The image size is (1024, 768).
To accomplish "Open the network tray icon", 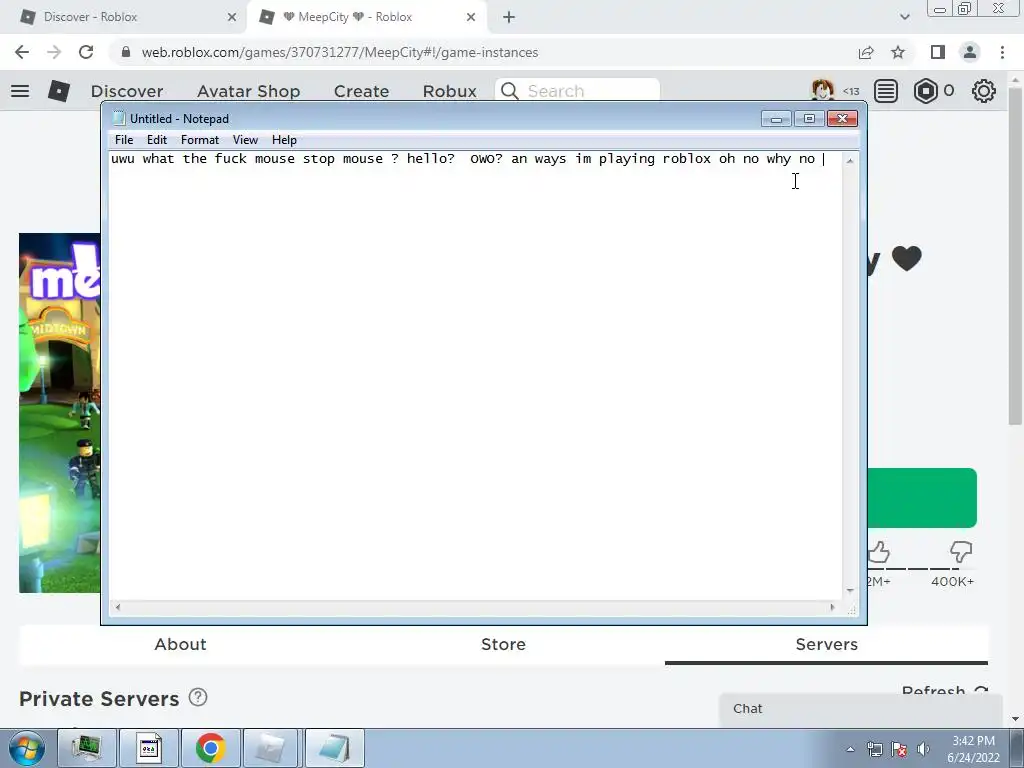I will click(x=874, y=749).
